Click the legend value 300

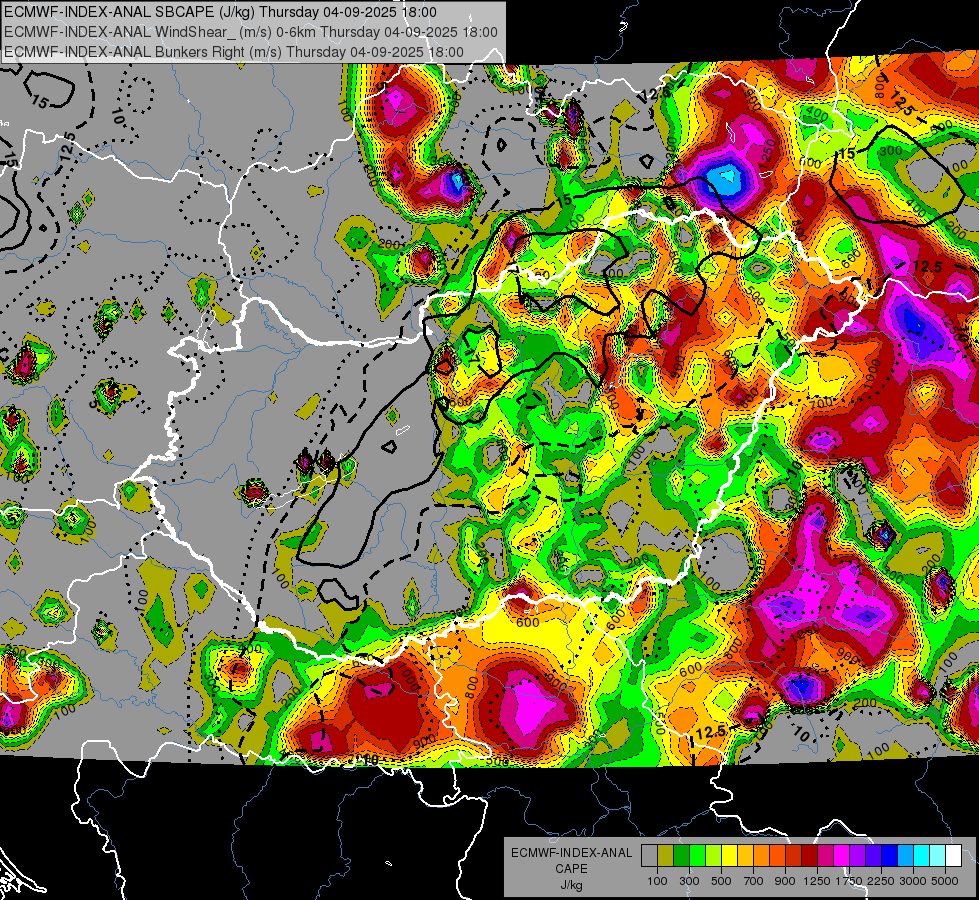[689, 881]
